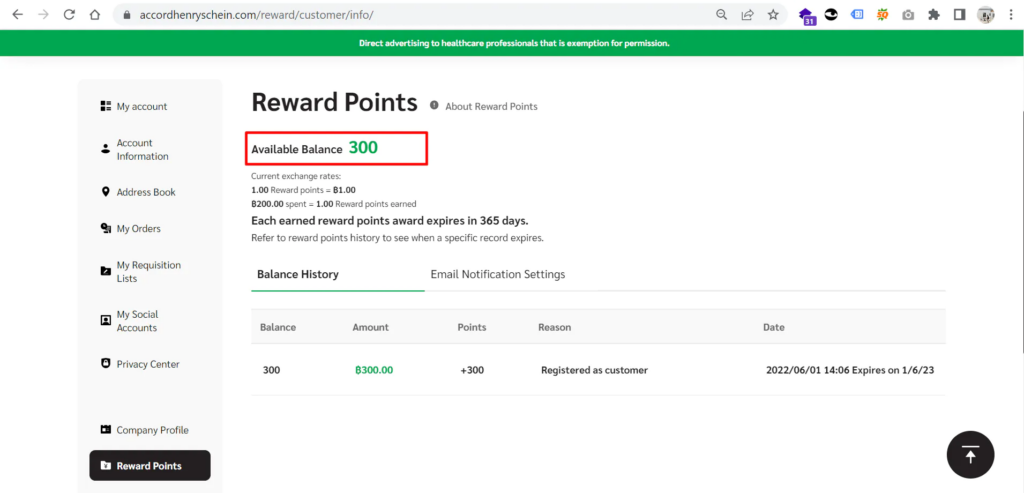The image size is (1024, 493).
Task: Open the browser extensions puzzle icon
Action: point(934,15)
